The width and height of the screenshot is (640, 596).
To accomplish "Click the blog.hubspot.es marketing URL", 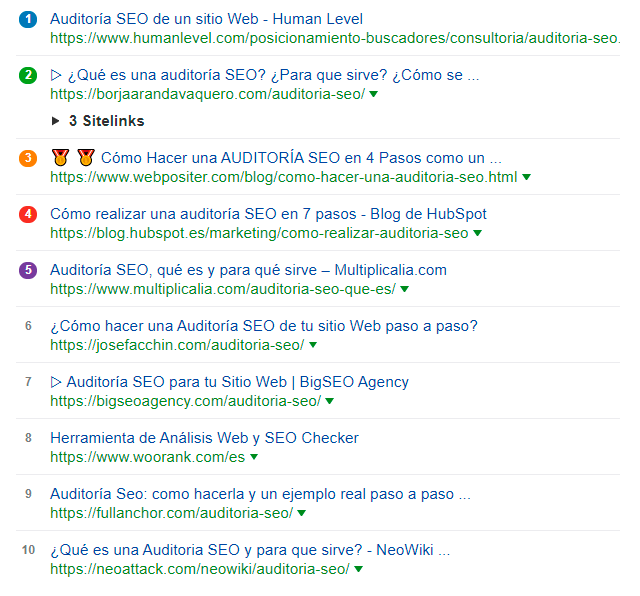I will point(259,233).
